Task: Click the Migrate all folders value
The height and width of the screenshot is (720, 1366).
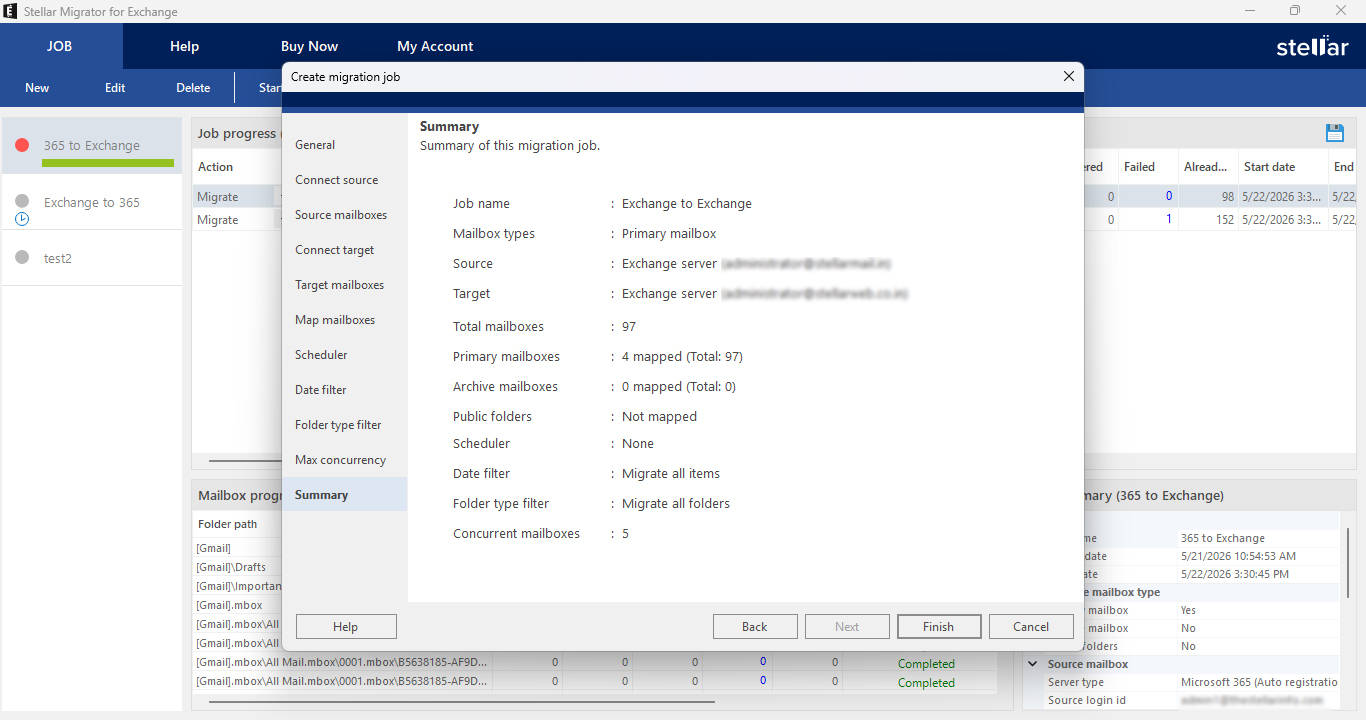Action: pyautogui.click(x=676, y=504)
